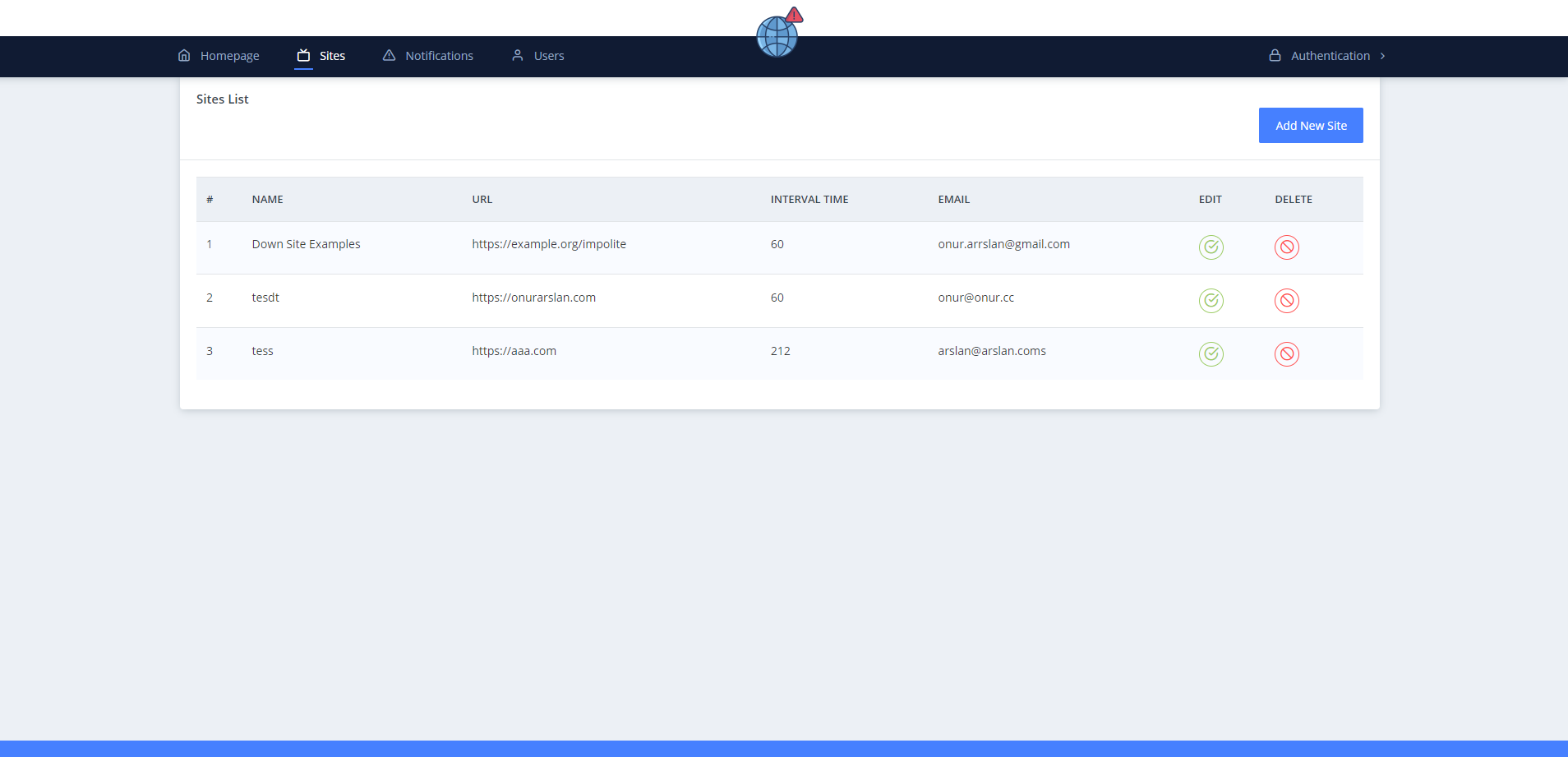Go to the Homepage tab

tap(228, 55)
